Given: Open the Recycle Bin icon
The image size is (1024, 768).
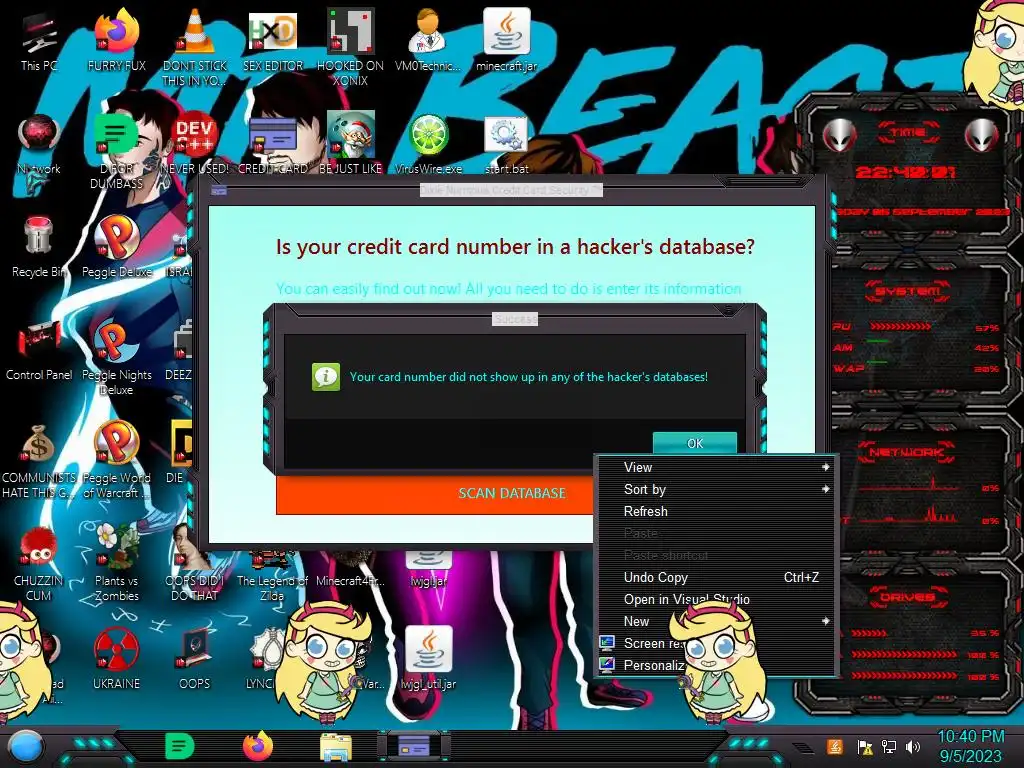Looking at the screenshot, I should (39, 247).
